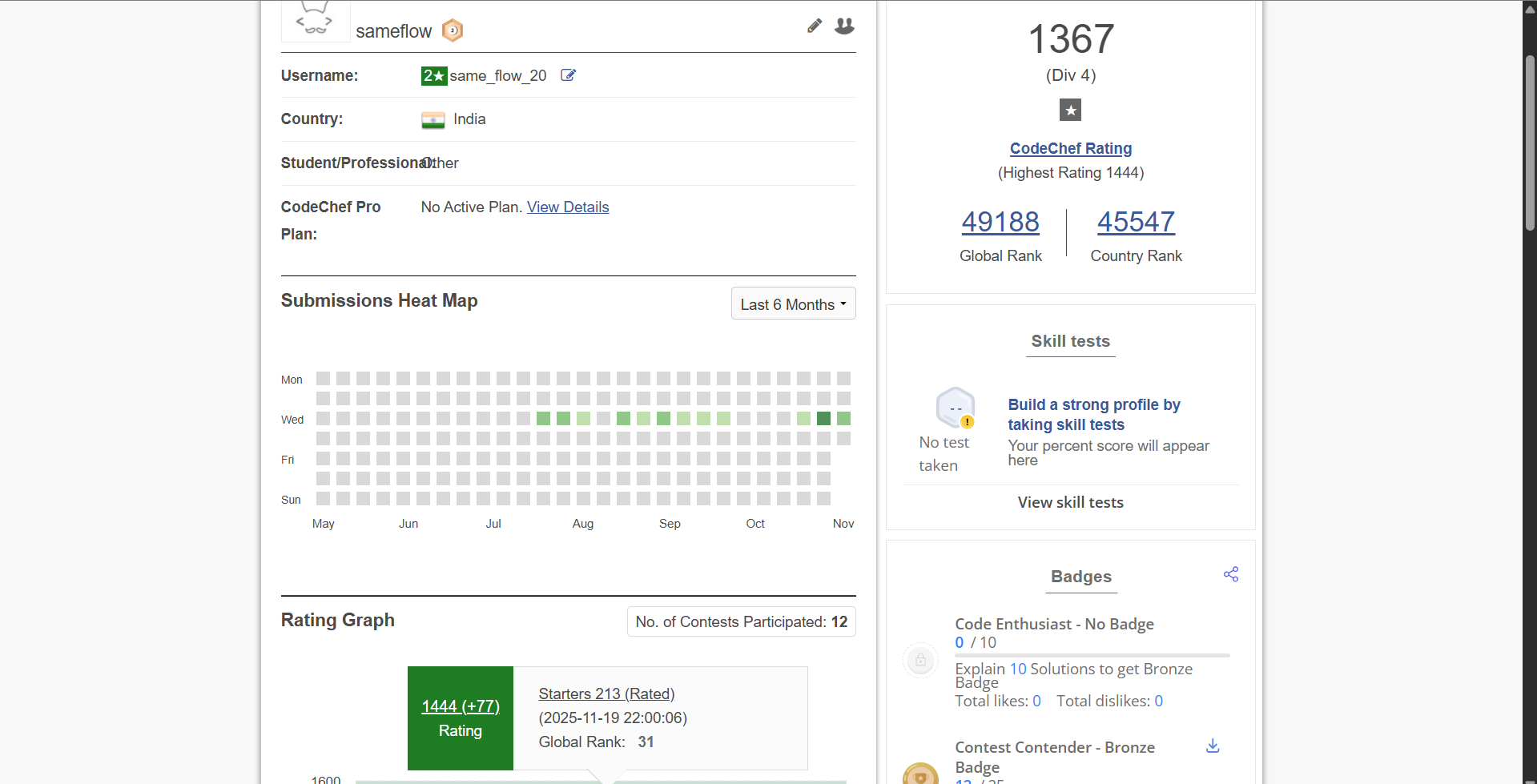Viewport: 1537px width, 784px height.
Task: Click the 'Nov' month label on heat map
Action: [x=843, y=523]
